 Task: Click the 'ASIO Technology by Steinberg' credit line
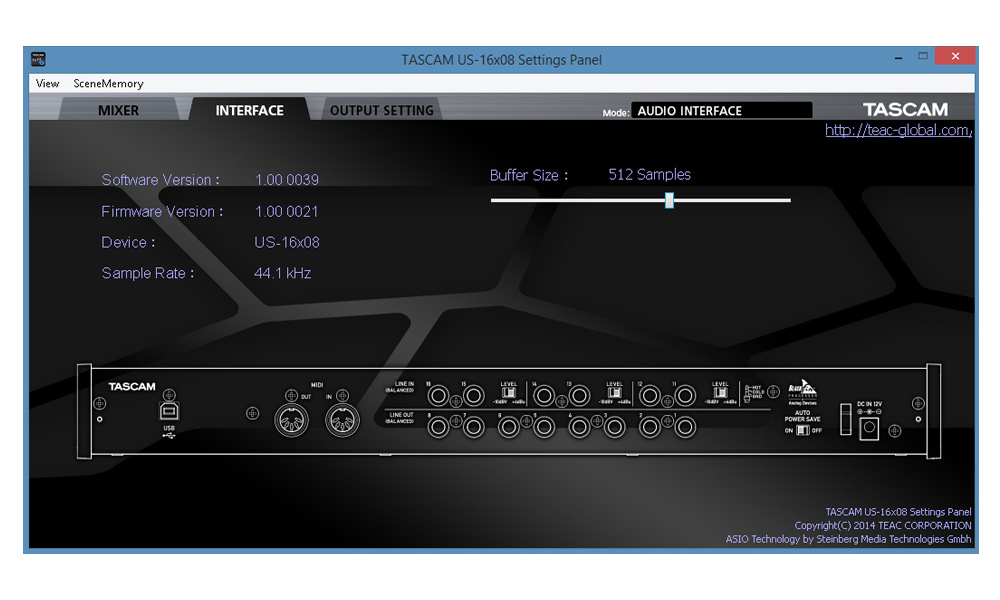(x=848, y=539)
